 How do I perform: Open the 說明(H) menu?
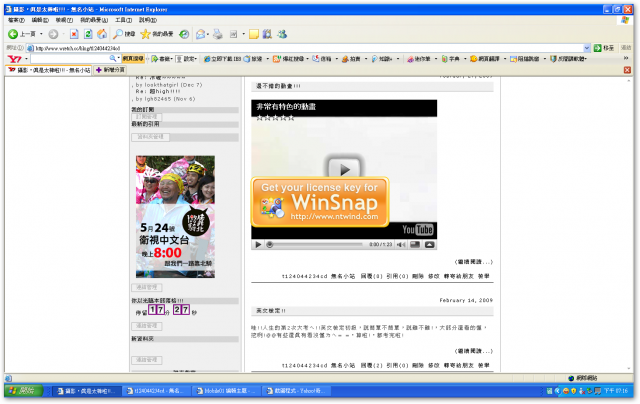click(x=148, y=20)
